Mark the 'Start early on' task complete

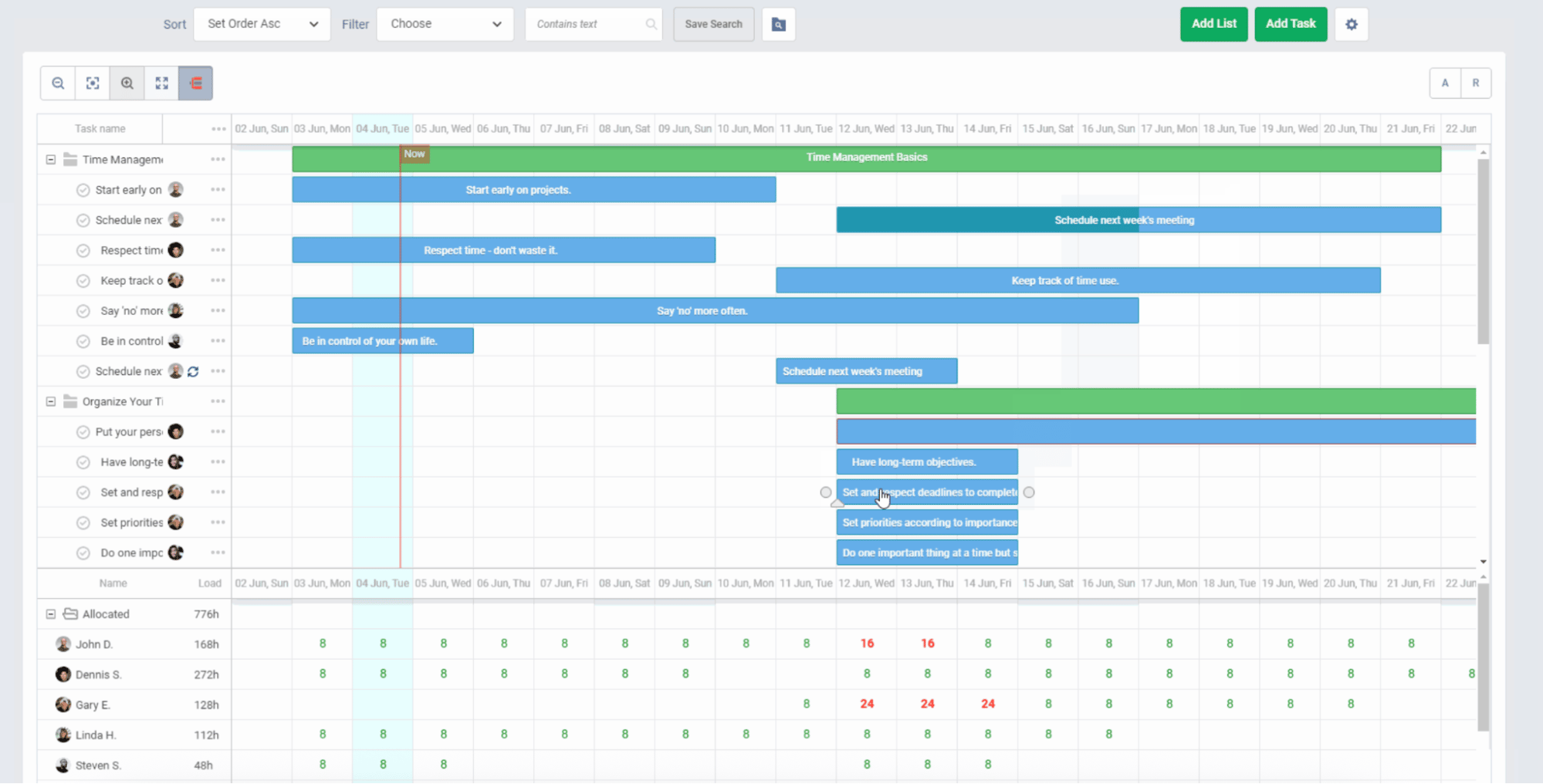click(x=83, y=189)
